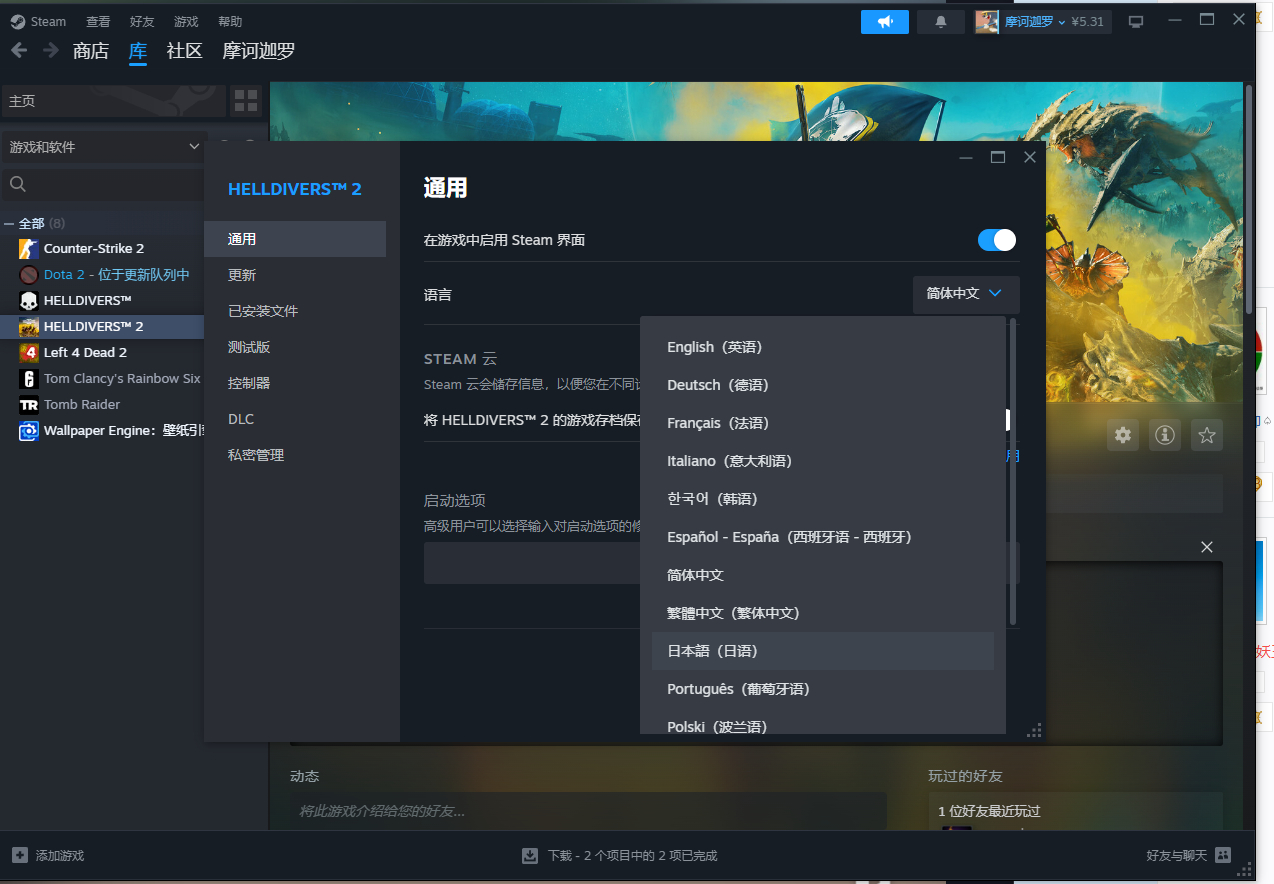The width and height of the screenshot is (1274, 884).
Task: Click the Steam logo menu
Action: pyautogui.click(x=38, y=21)
